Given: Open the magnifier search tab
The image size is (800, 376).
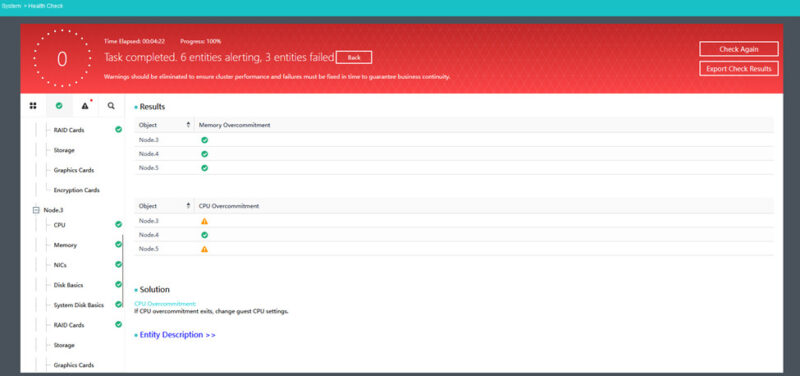Looking at the screenshot, I should [111, 106].
